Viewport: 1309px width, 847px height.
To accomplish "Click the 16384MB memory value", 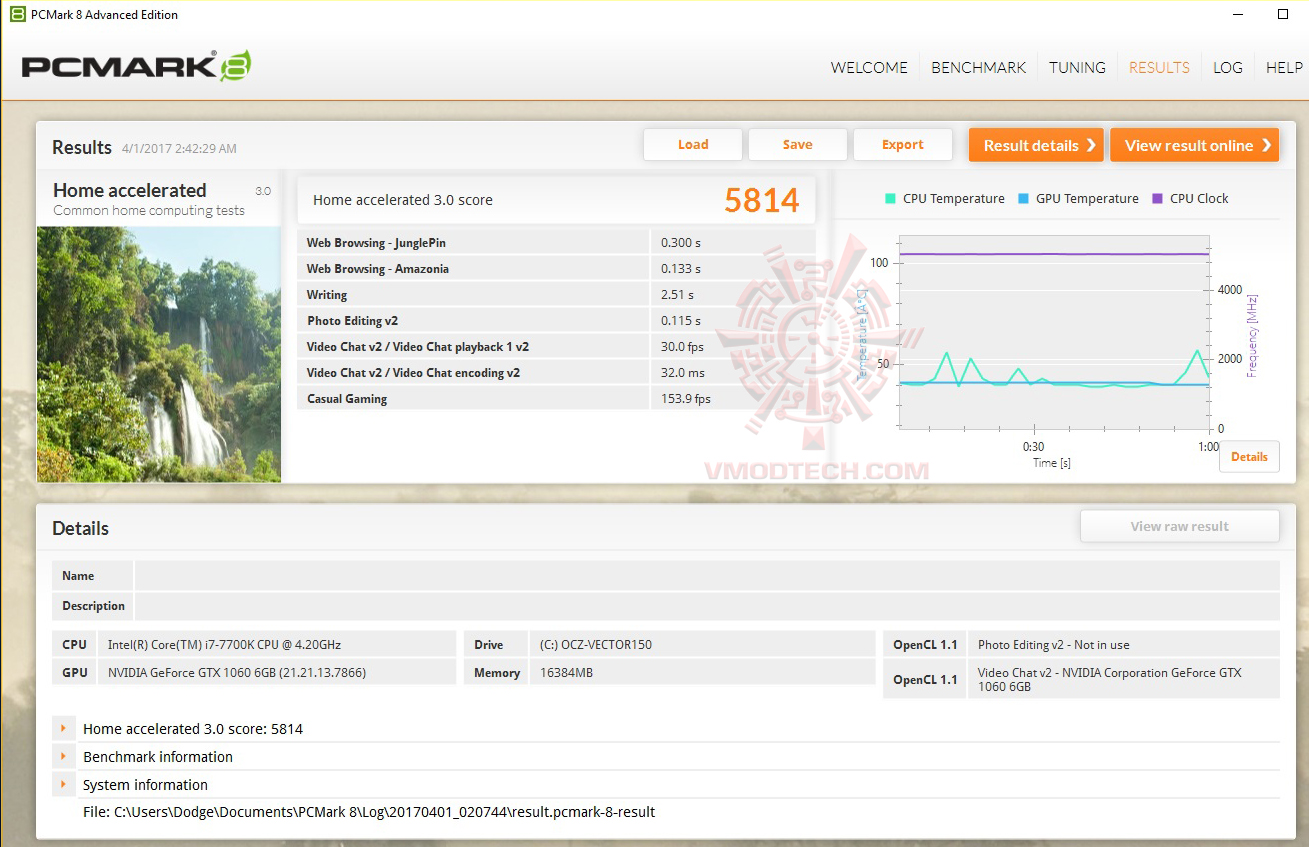I will [x=566, y=673].
